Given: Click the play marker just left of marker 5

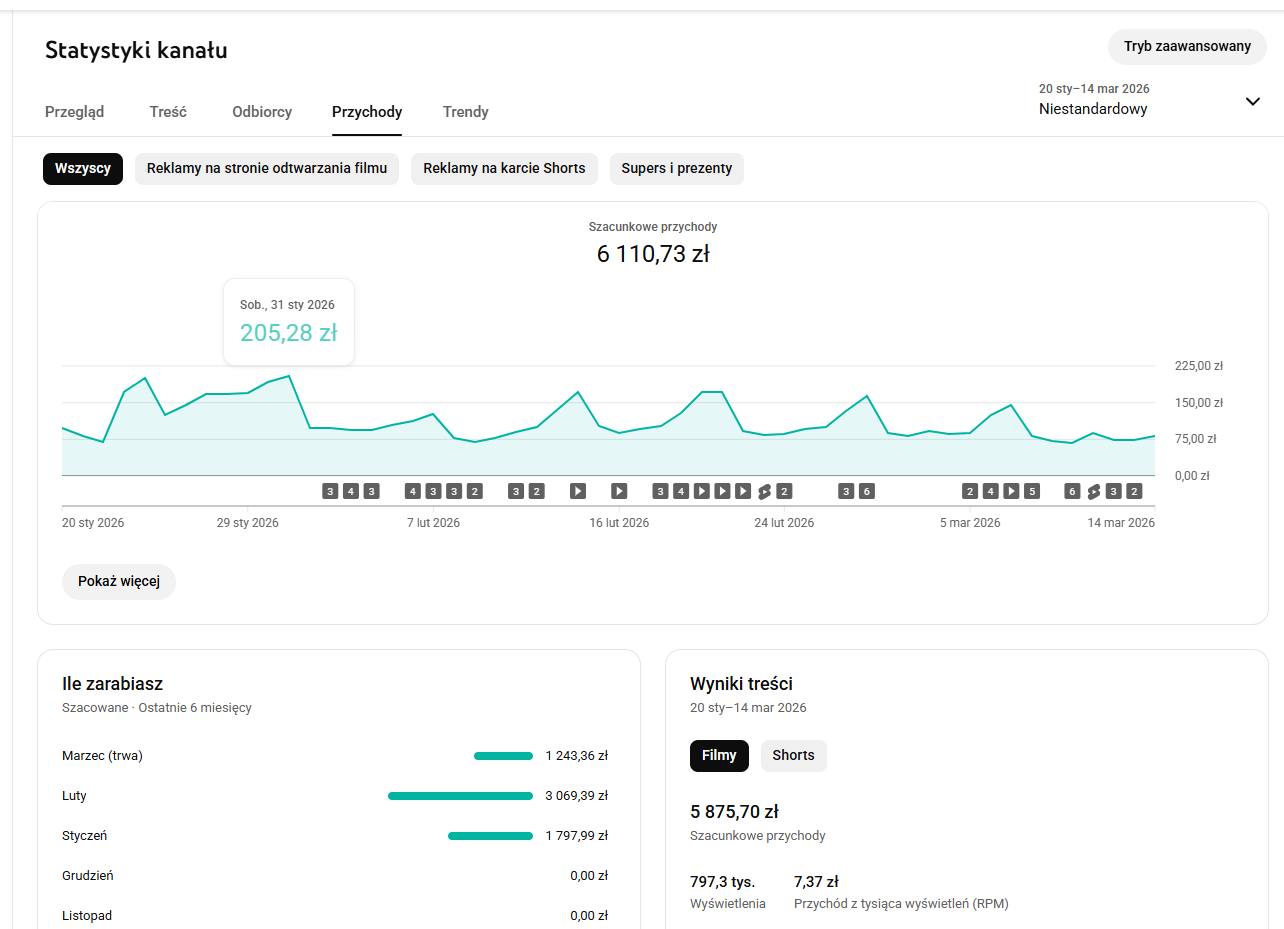Looking at the screenshot, I should pyautogui.click(x=1011, y=491).
